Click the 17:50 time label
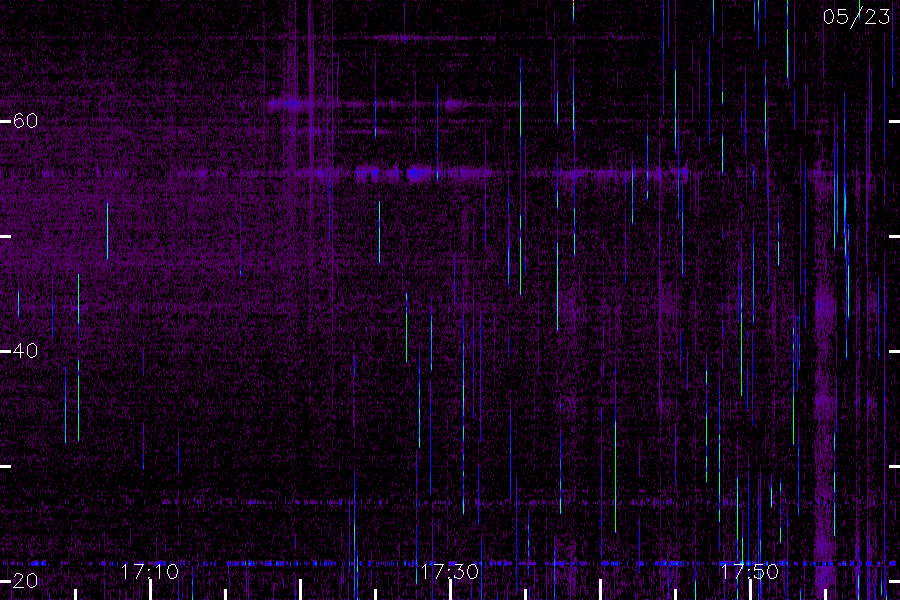The height and width of the screenshot is (600, 900). click(750, 572)
